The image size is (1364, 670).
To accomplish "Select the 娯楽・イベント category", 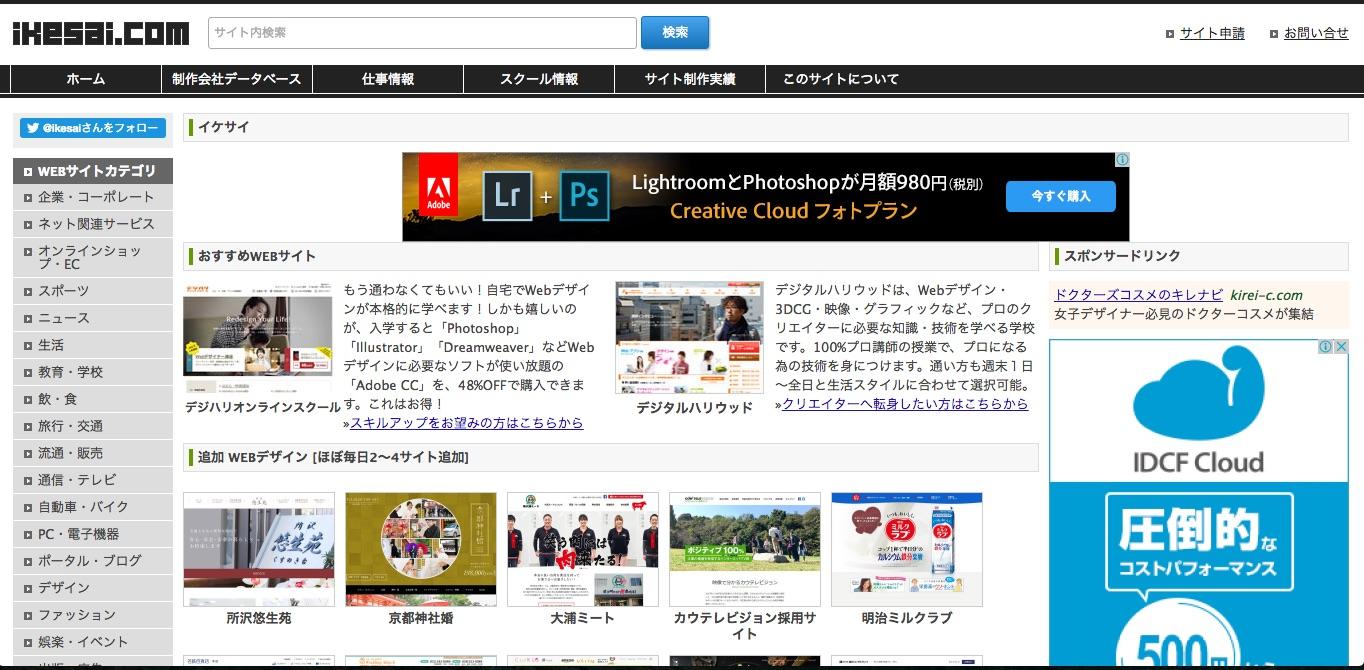I will [x=93, y=642].
